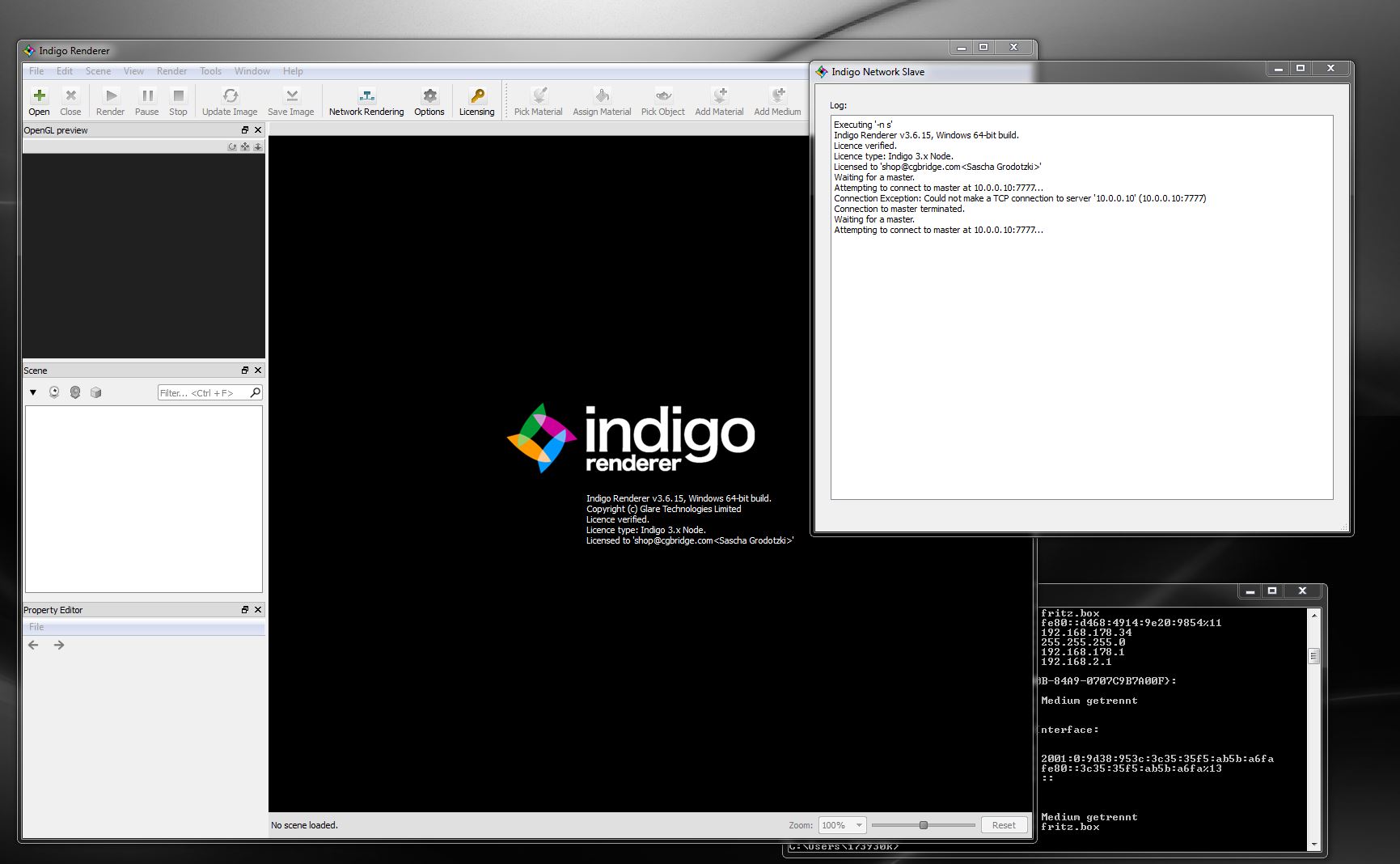This screenshot has height=864, width=1400.
Task: Click the Network Slave log text area
Action: click(x=1082, y=307)
